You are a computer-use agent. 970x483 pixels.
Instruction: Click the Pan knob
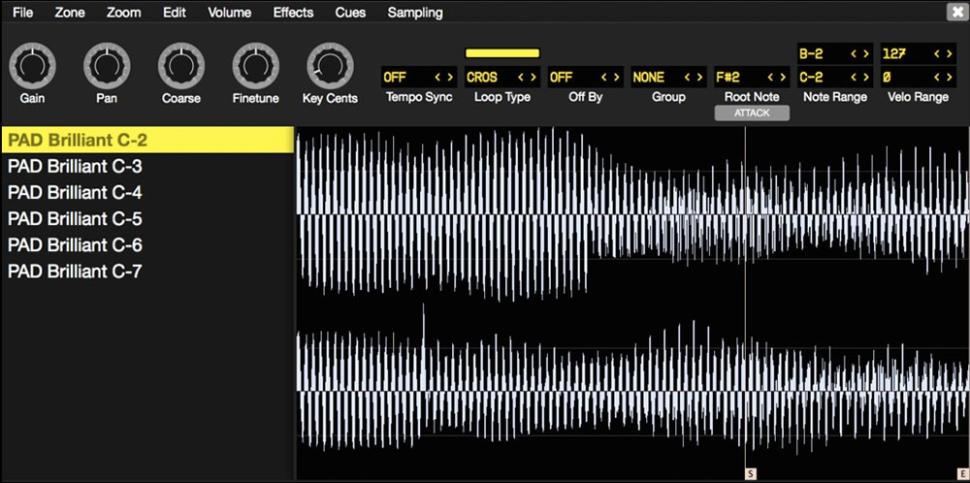click(107, 66)
